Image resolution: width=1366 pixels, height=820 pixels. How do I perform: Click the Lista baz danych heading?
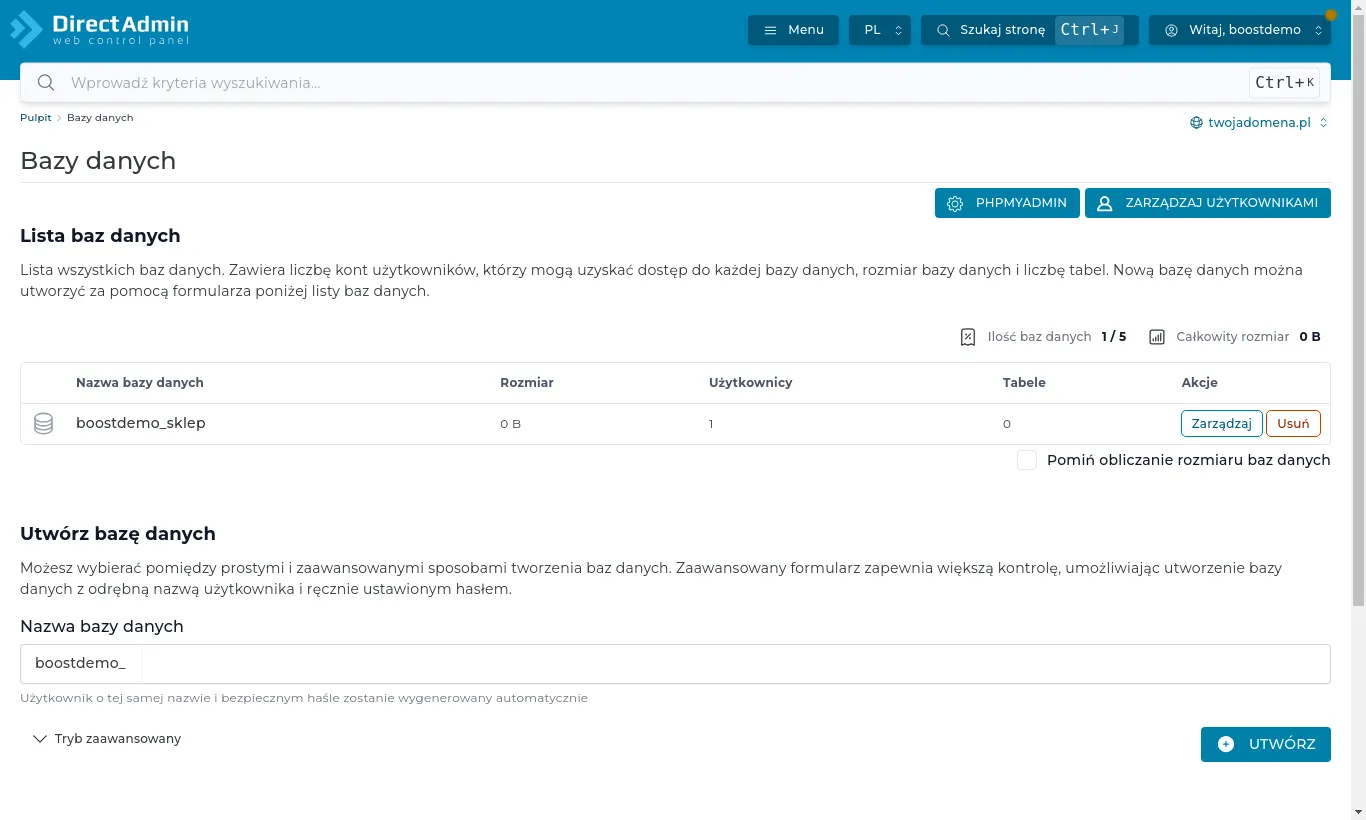point(100,236)
